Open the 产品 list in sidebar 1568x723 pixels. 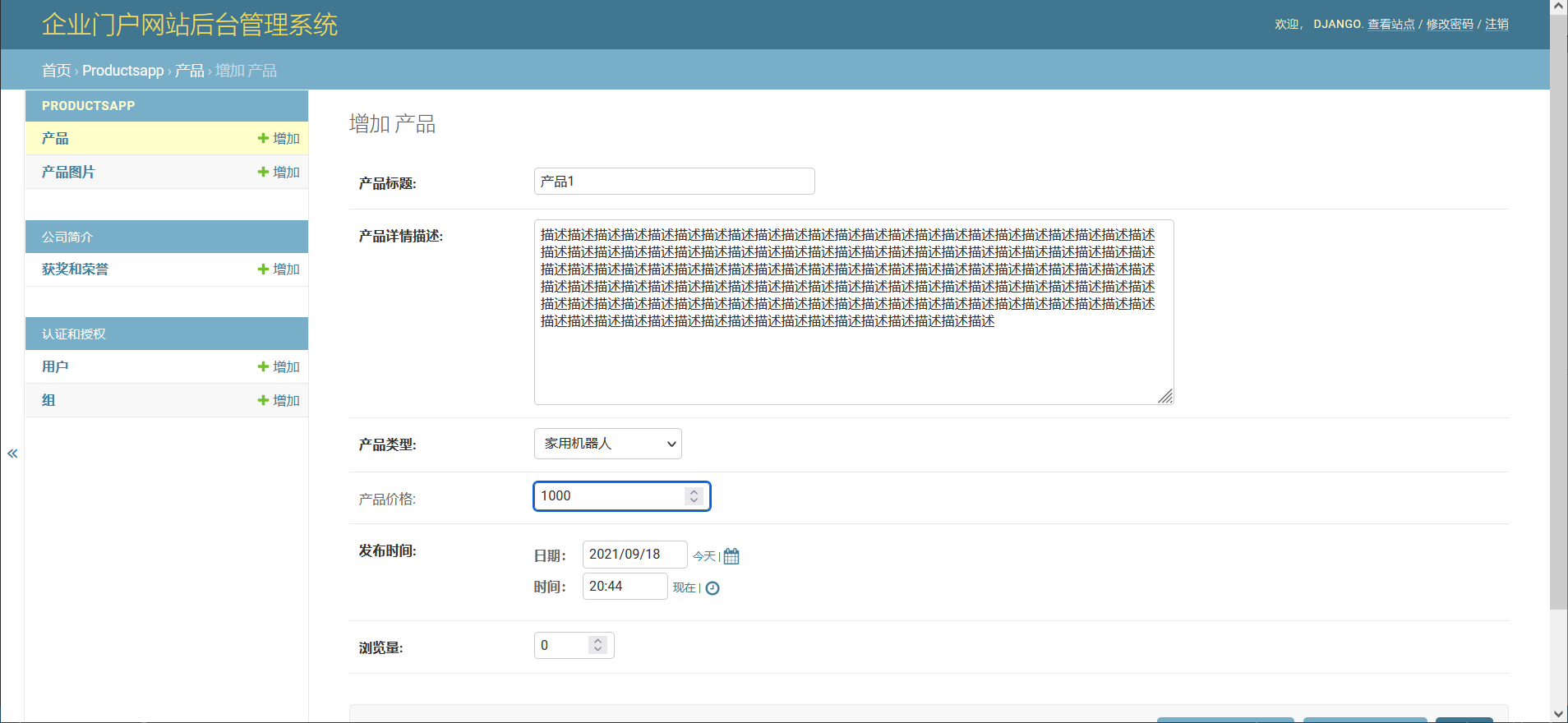coord(55,139)
